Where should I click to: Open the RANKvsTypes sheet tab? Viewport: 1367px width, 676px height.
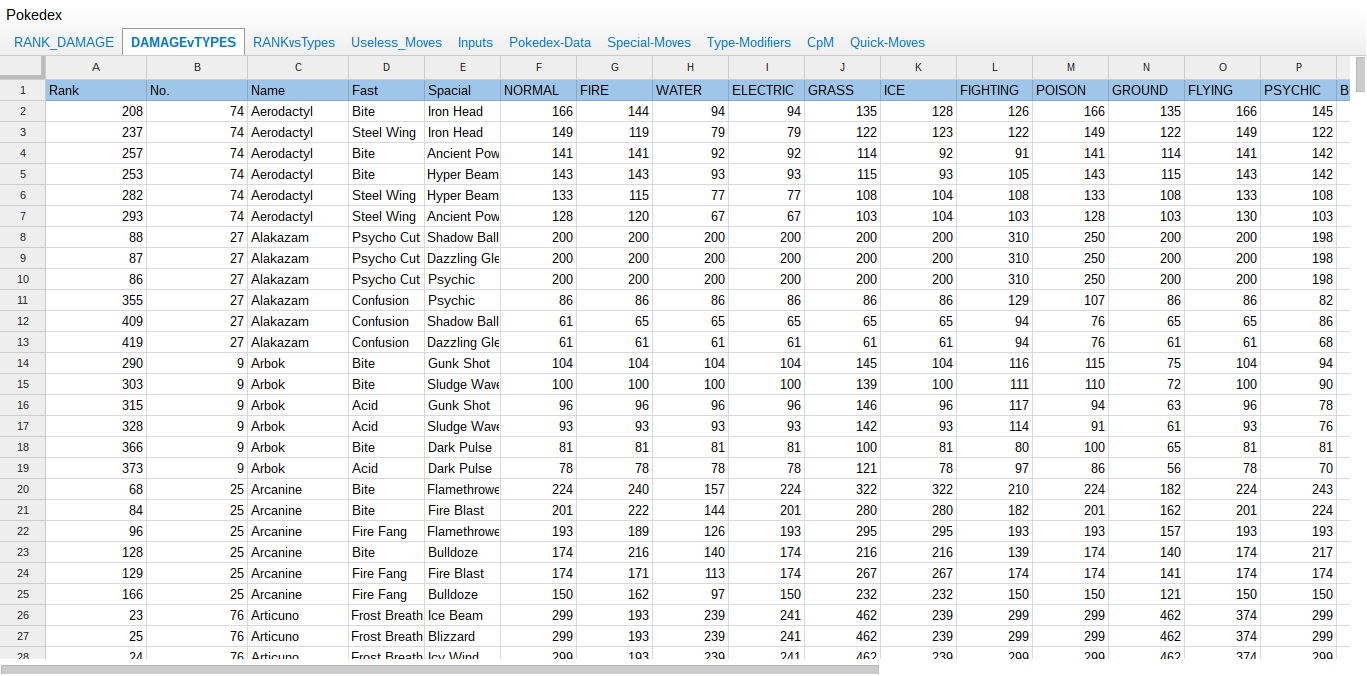[x=293, y=42]
